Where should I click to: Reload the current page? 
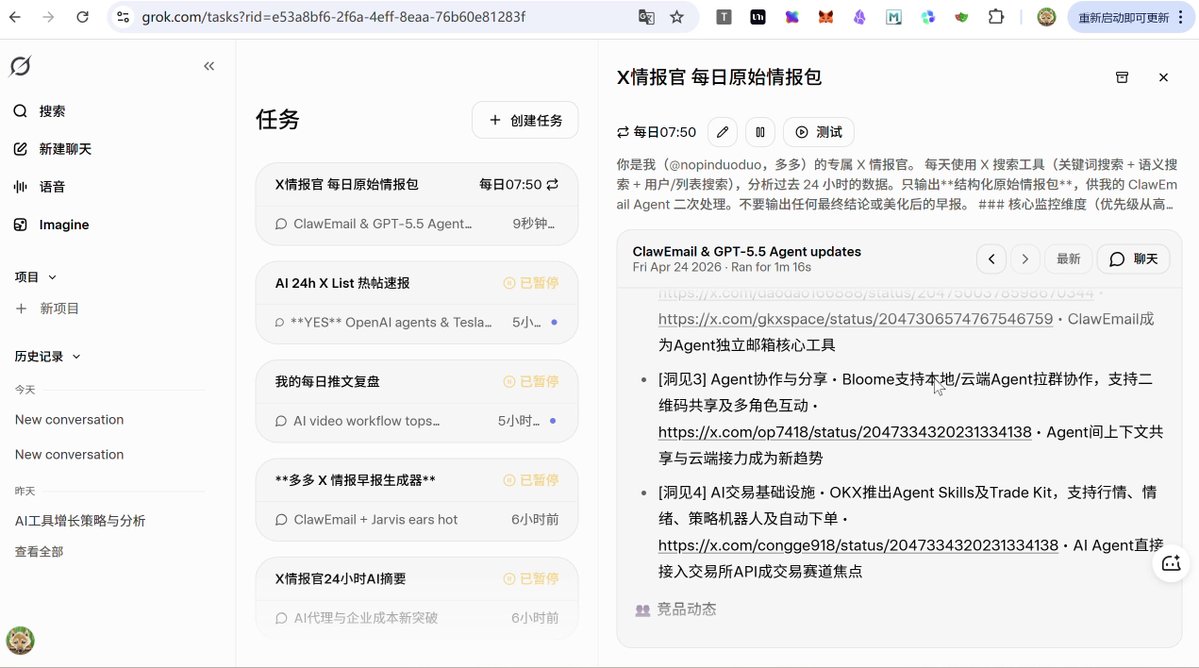pyautogui.click(x=83, y=17)
